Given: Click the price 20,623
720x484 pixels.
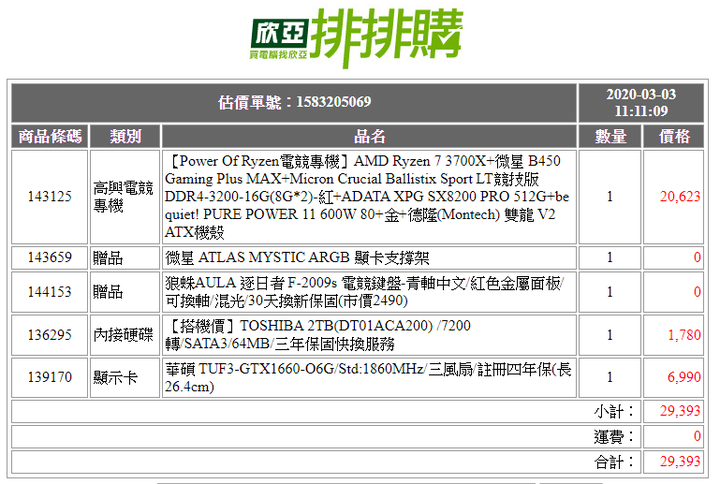Looking at the screenshot, I should pyautogui.click(x=680, y=197).
